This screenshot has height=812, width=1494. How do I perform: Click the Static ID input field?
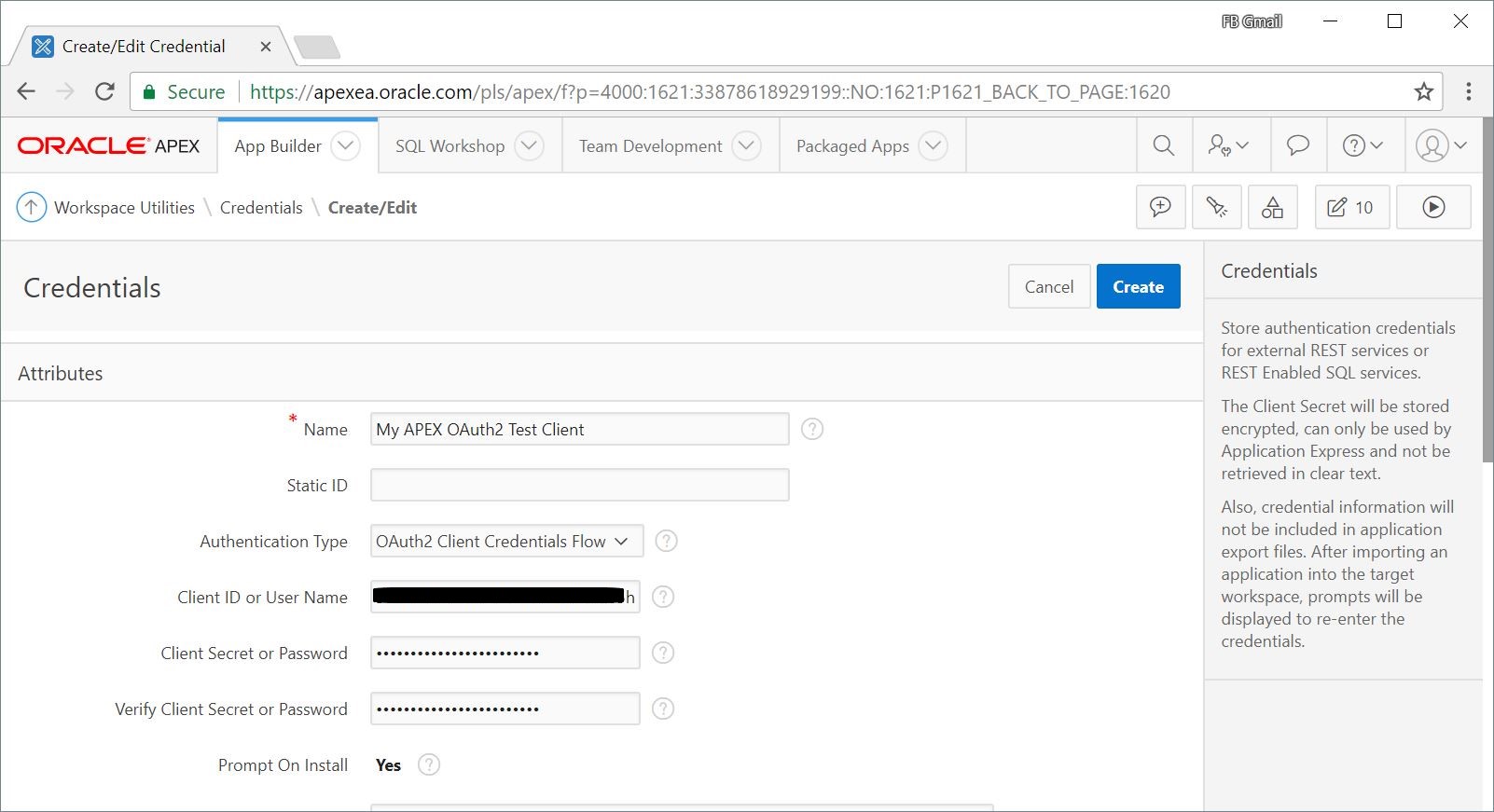click(x=579, y=485)
